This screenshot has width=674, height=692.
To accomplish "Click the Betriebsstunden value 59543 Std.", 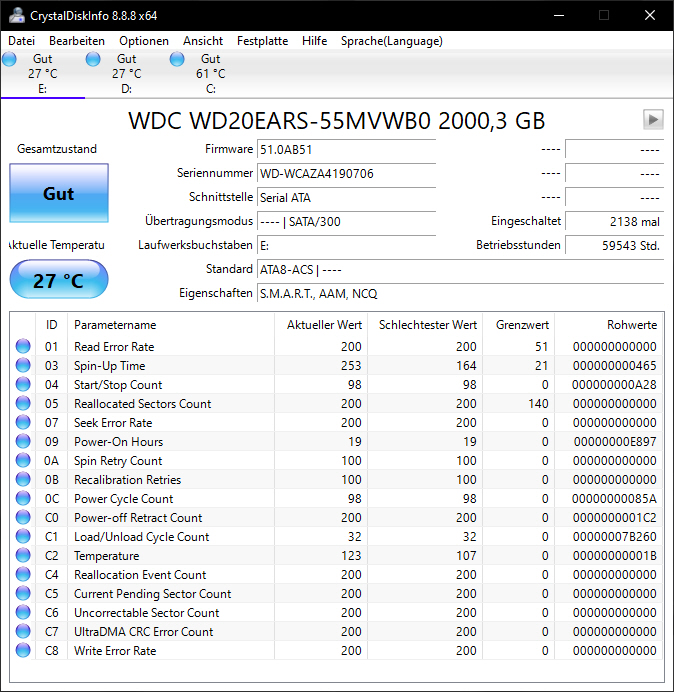I will pos(614,245).
